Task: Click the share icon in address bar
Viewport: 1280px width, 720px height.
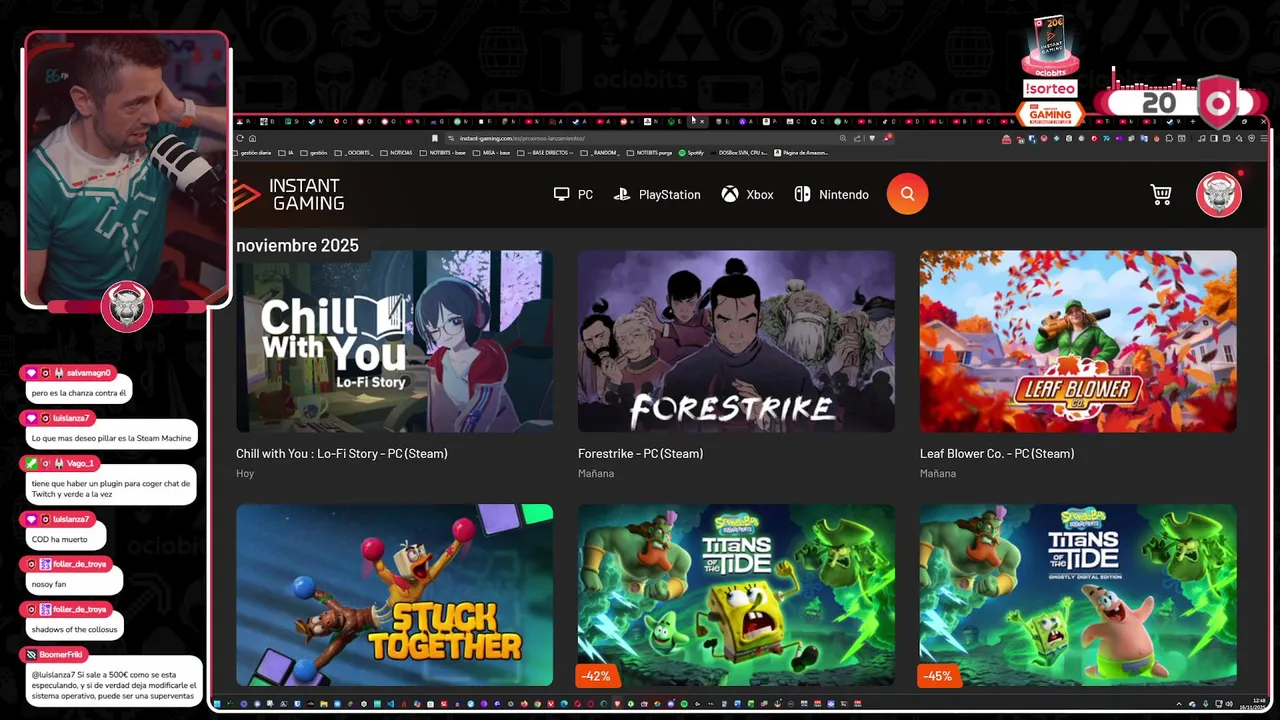Action: tap(858, 138)
